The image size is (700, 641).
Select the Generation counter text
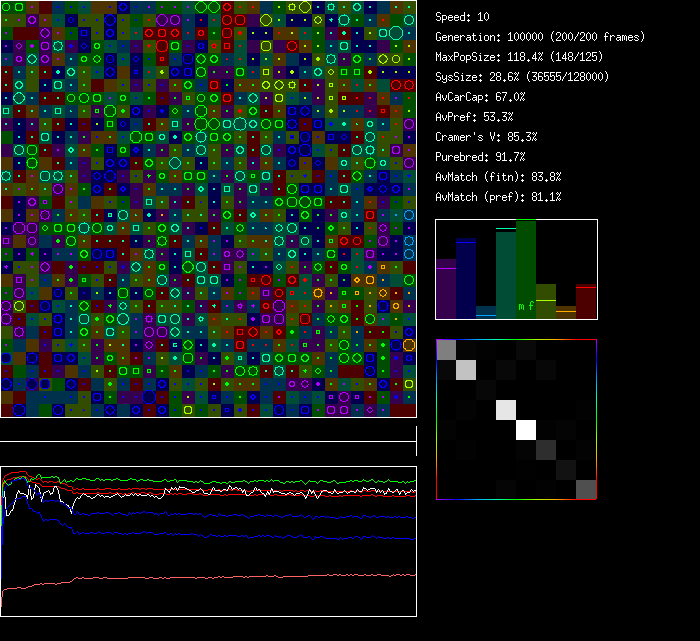coord(540,37)
